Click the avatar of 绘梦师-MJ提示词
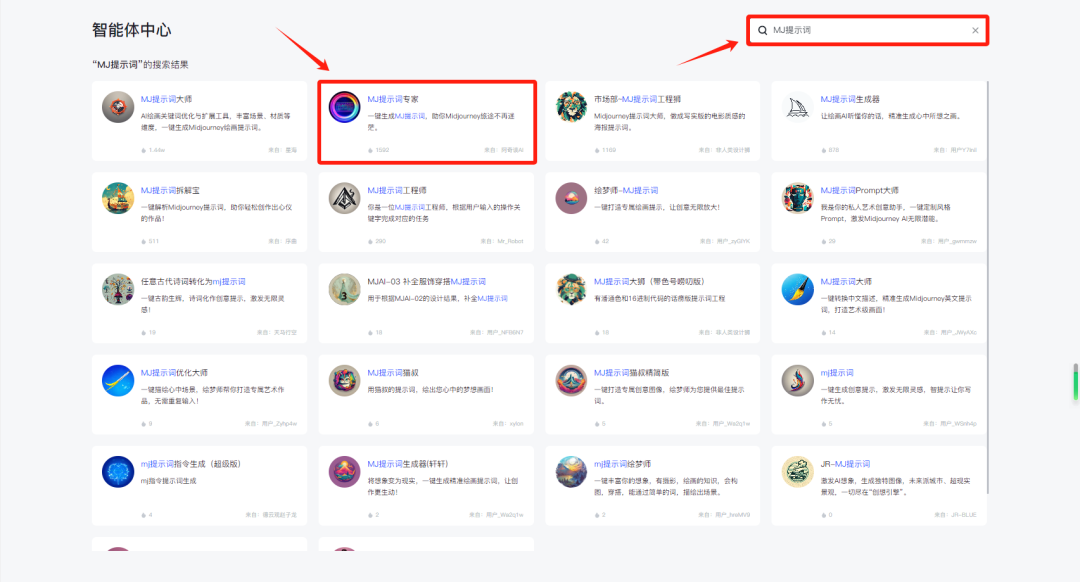 coord(571,198)
